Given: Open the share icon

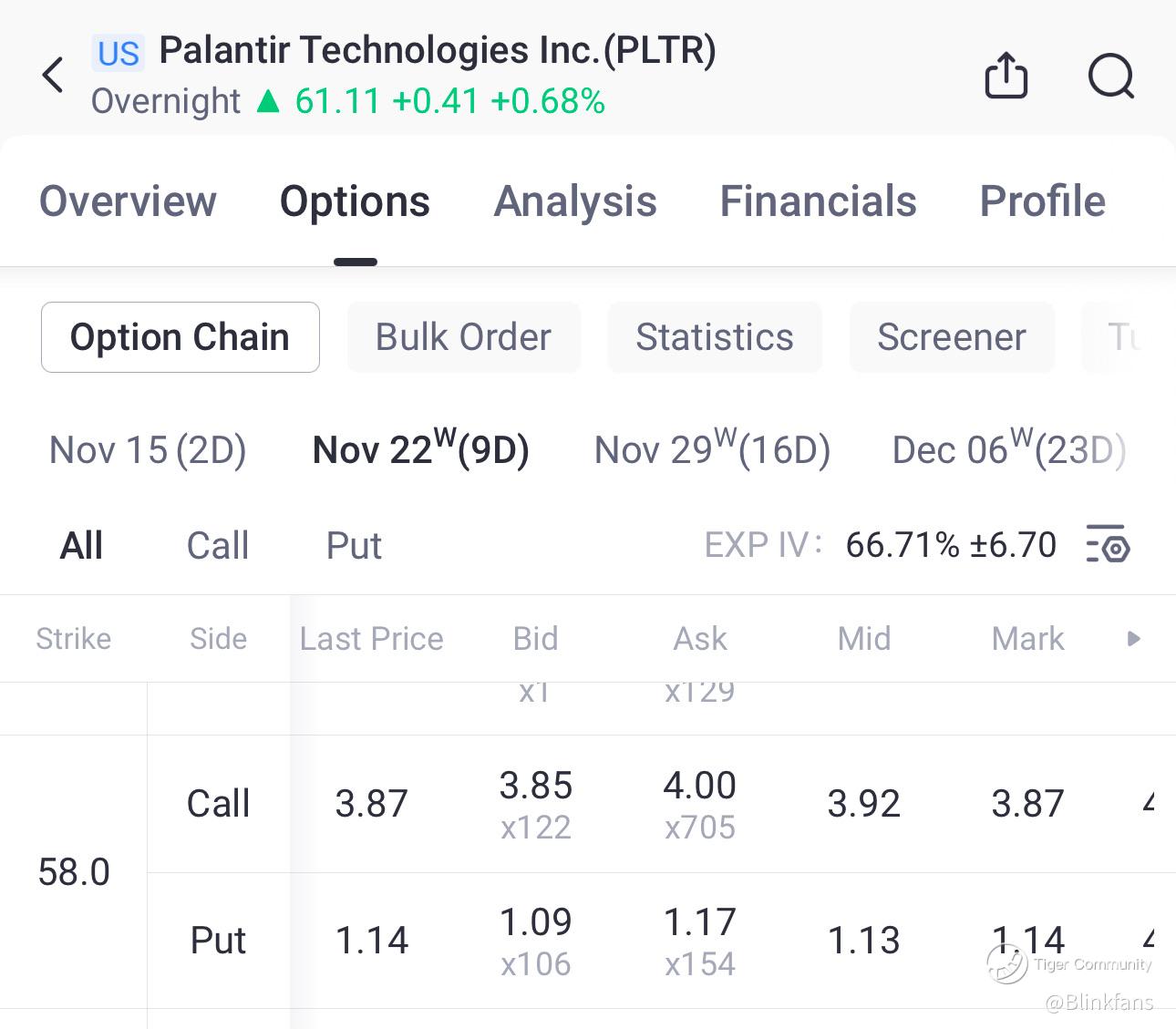Looking at the screenshot, I should click(x=1006, y=75).
